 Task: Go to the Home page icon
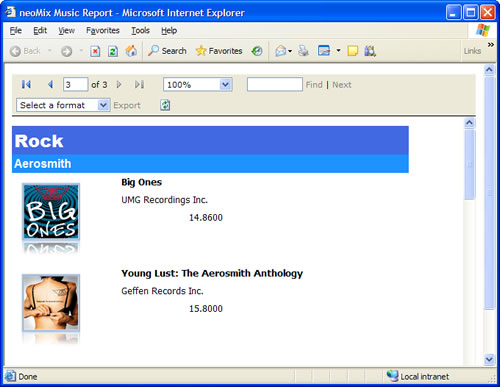click(x=131, y=51)
